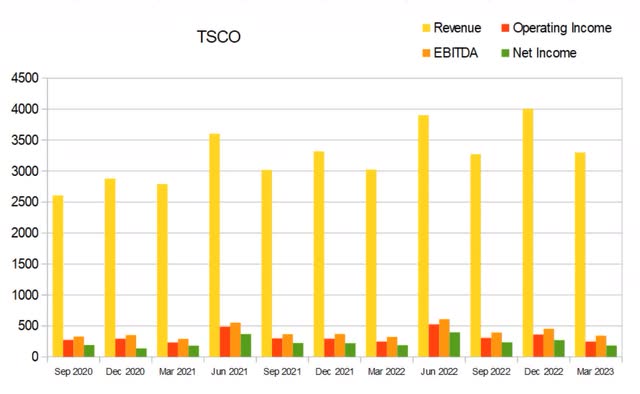Click the Mar 2023 x-axis label
The image size is (640, 394).
click(596, 372)
